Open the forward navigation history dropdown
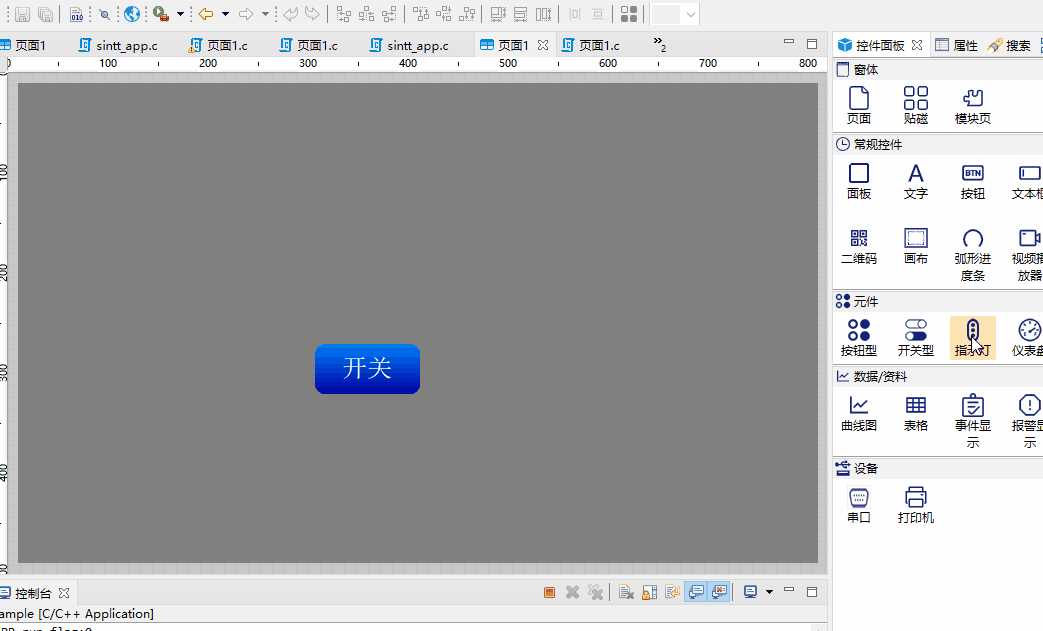This screenshot has width=1043, height=631. [266, 15]
